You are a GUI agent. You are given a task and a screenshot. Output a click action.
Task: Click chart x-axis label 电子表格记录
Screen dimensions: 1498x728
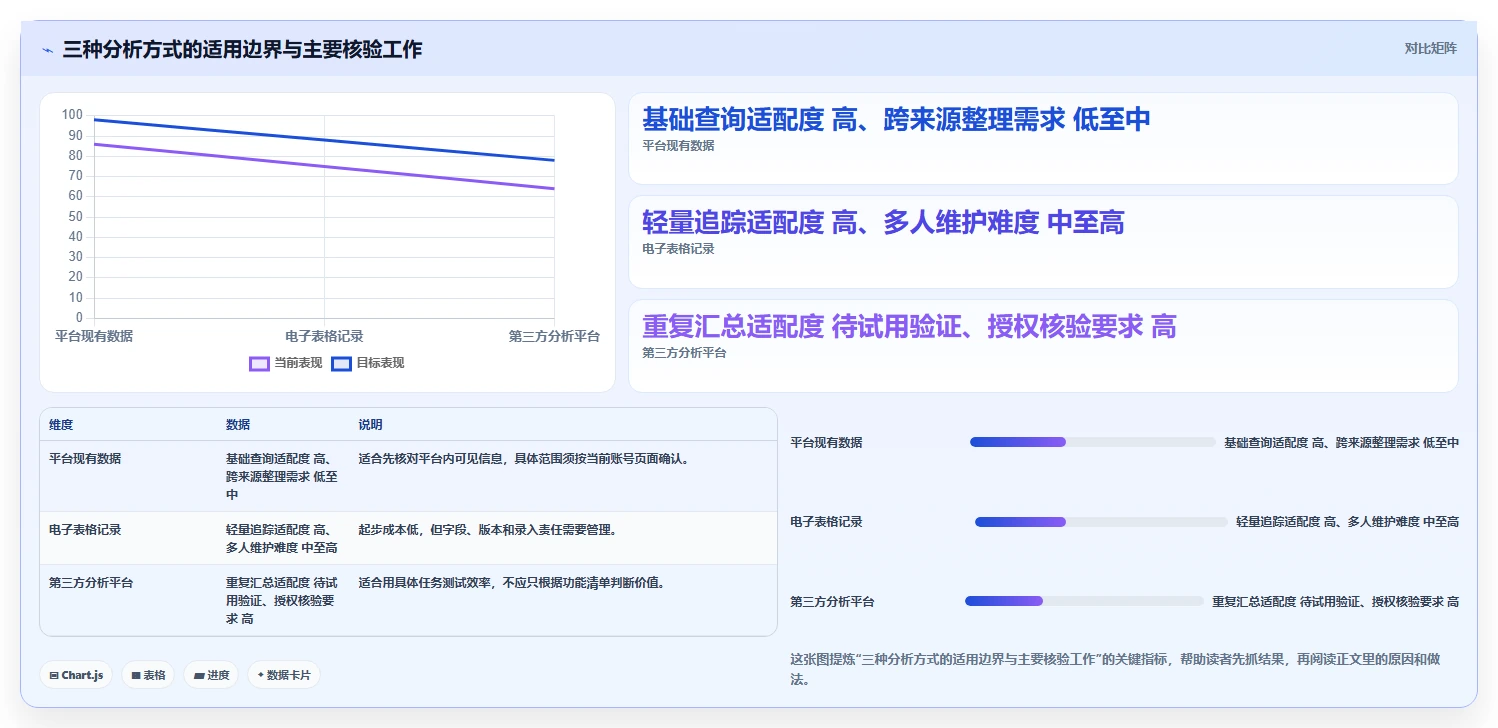[324, 336]
